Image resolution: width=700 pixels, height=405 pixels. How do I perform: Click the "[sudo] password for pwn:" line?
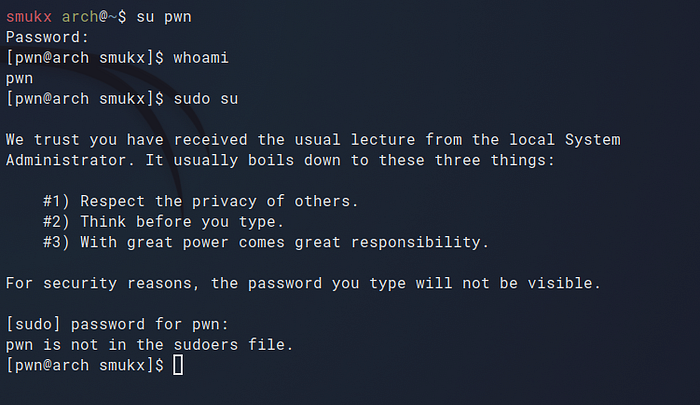pos(117,325)
